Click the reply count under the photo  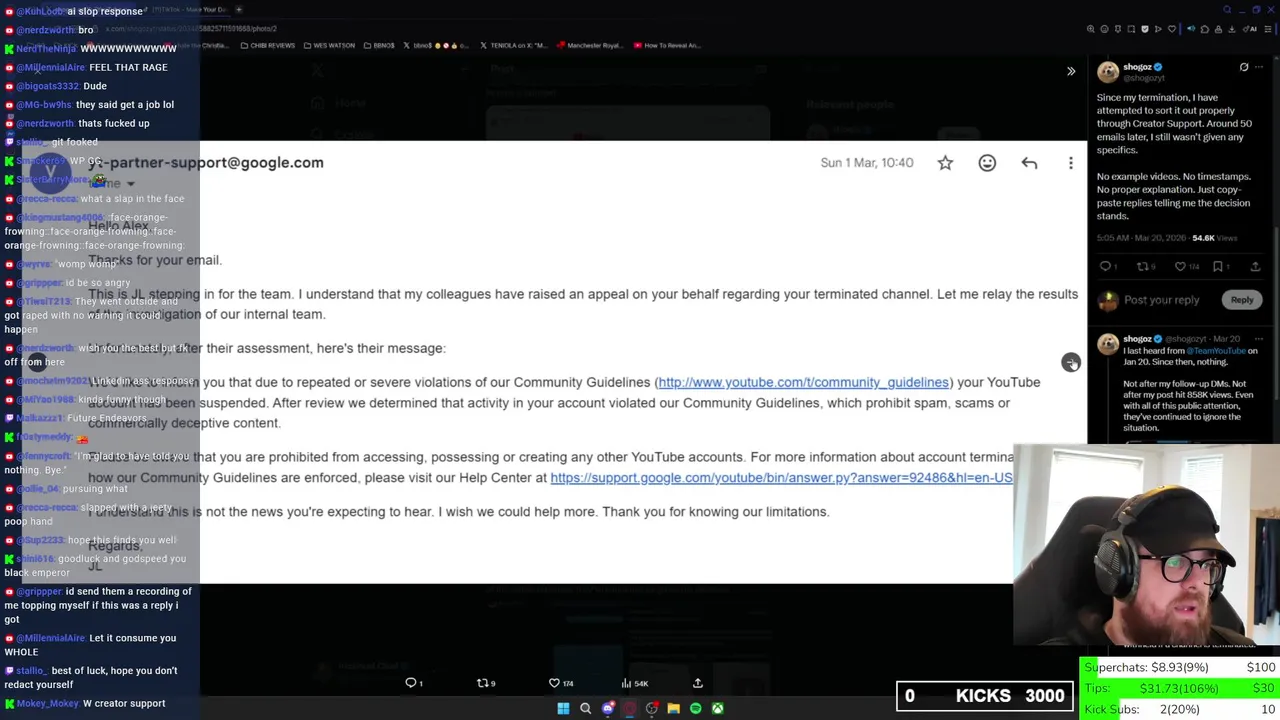414,683
